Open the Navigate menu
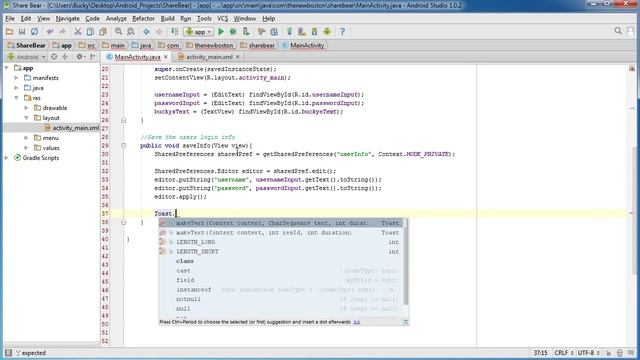This screenshot has width=640, height=360. coord(68,18)
